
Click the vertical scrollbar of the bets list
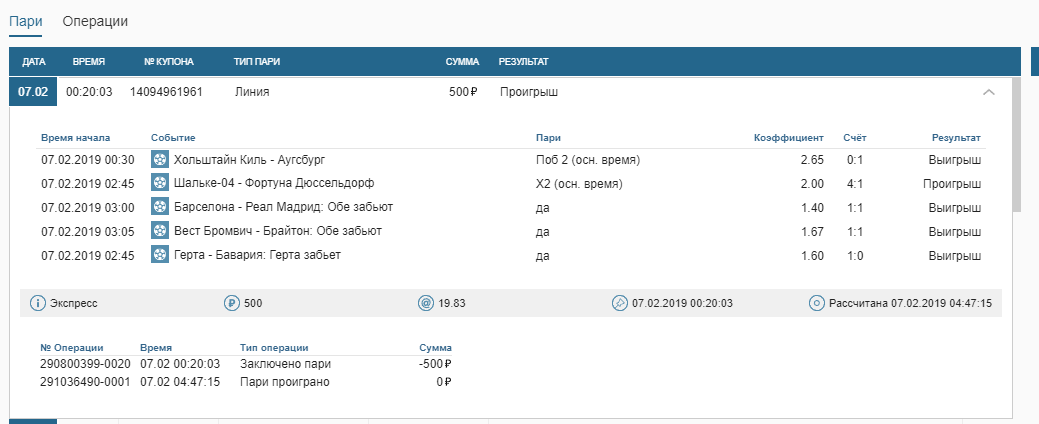pos(1017,146)
